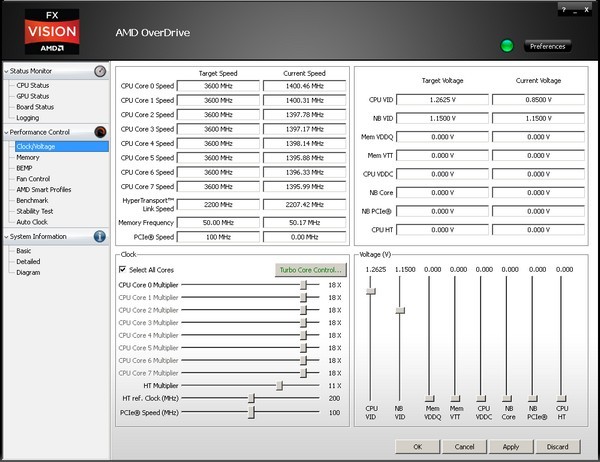Click the green status indicator light

pos(506,46)
